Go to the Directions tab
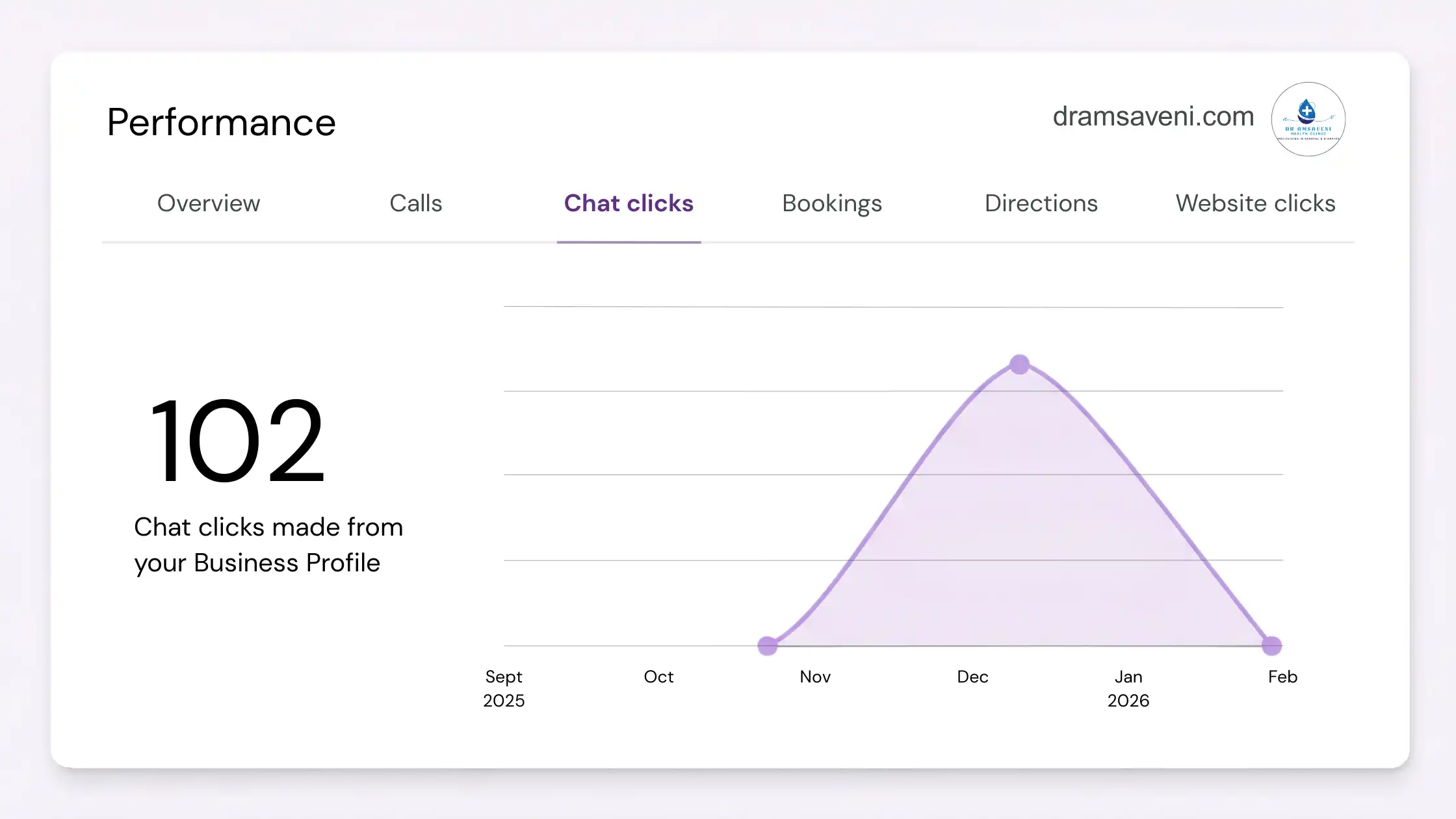The height and width of the screenshot is (819, 1456). 1041,203
